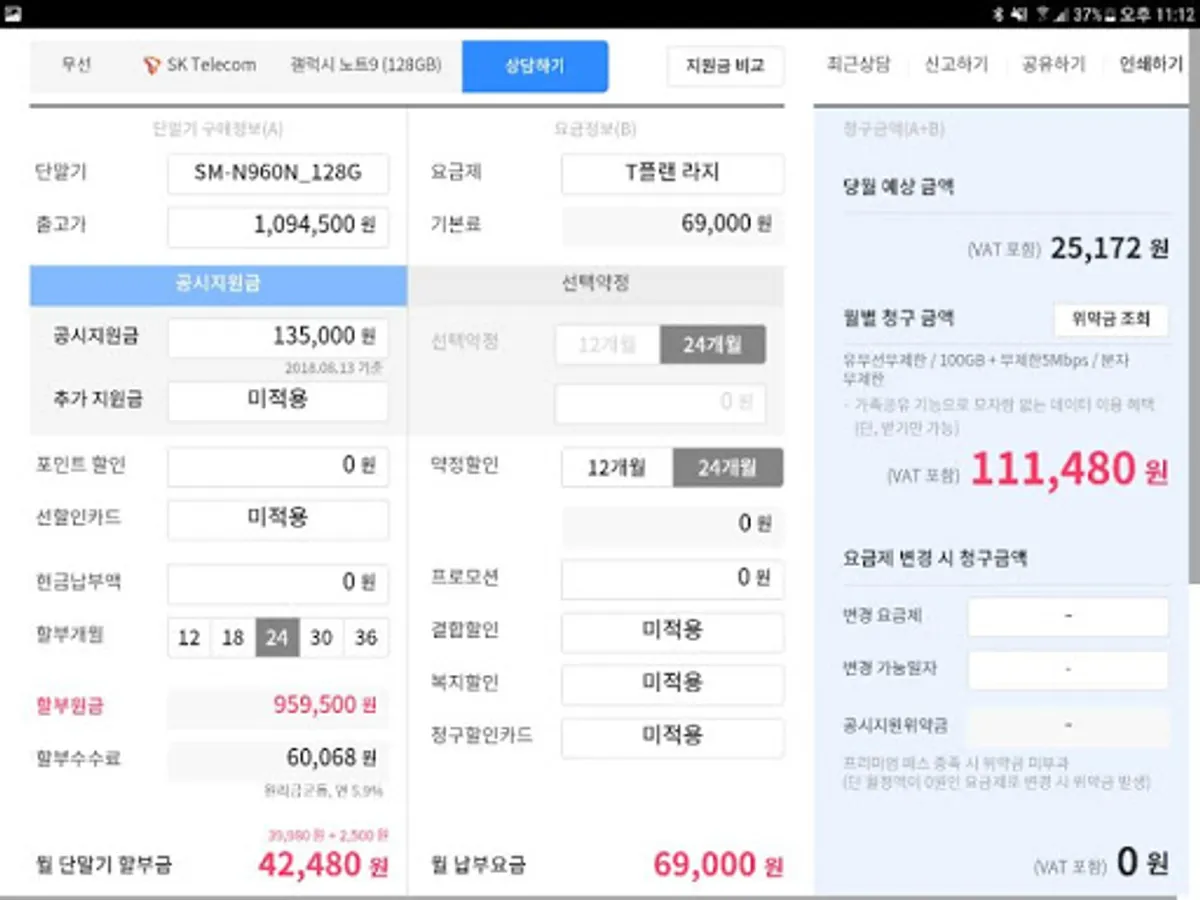Viewport: 1200px width, 900px height.
Task: Select 공유하기 in top menu
Action: (x=1053, y=65)
